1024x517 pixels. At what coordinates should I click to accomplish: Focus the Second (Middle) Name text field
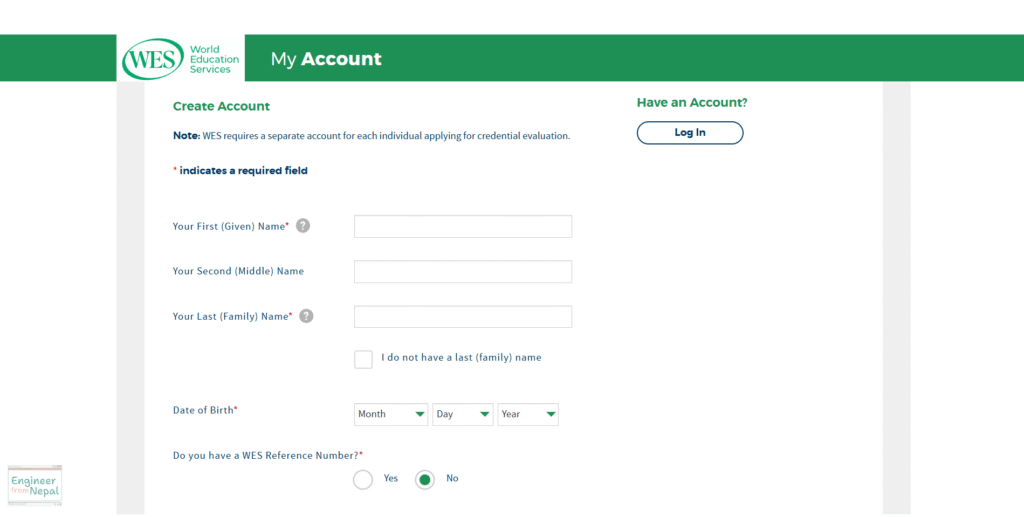pyautogui.click(x=463, y=272)
